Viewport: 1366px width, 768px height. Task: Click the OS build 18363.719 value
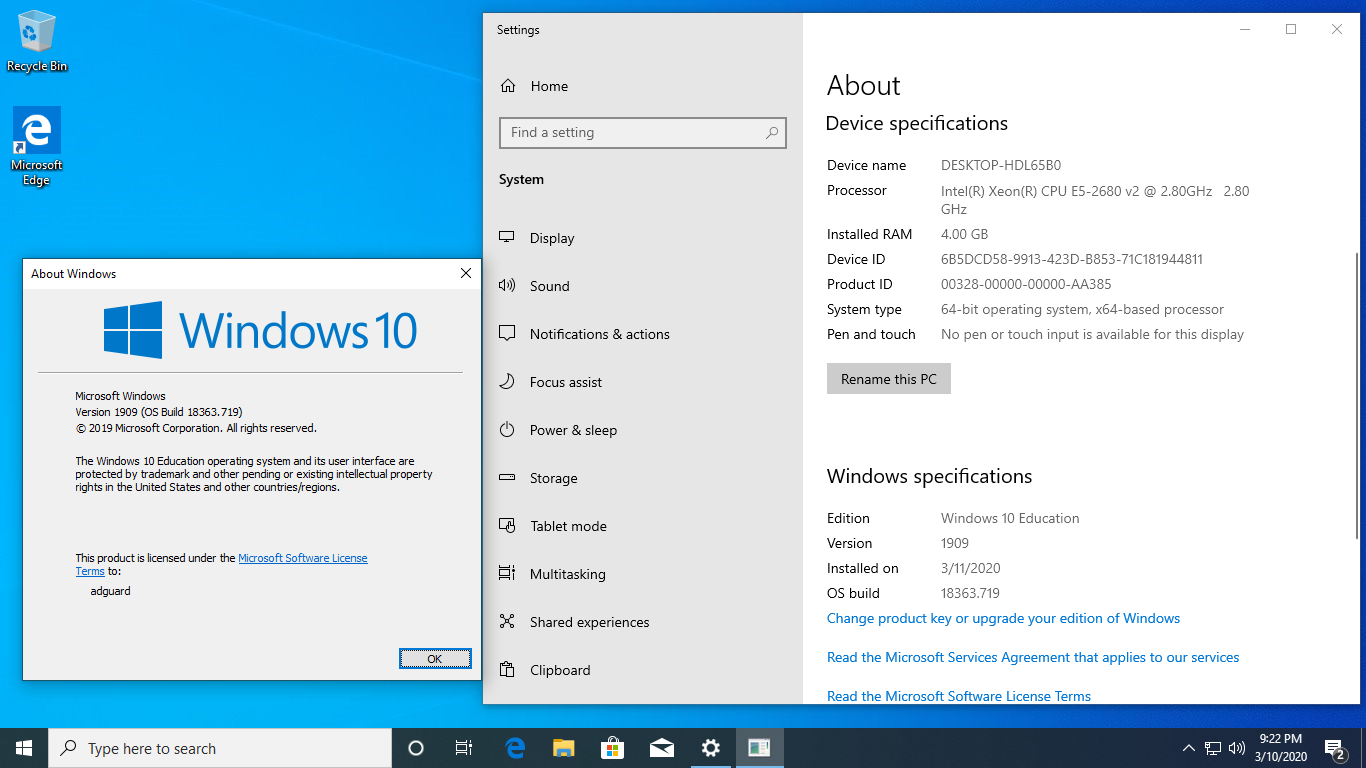point(970,593)
